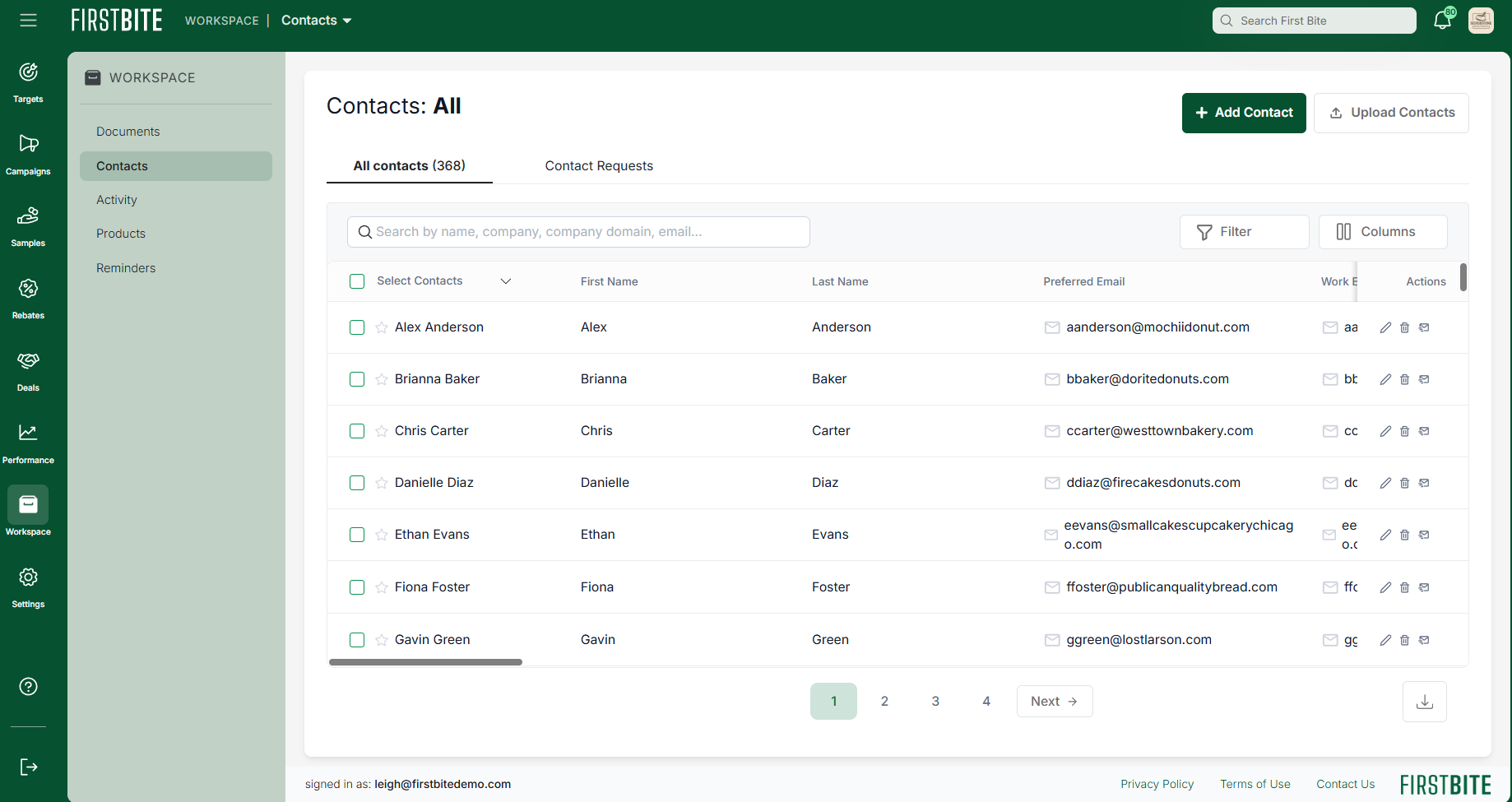Image resolution: width=1512 pixels, height=802 pixels.
Task: Open the user profile avatar
Action: click(x=1481, y=21)
